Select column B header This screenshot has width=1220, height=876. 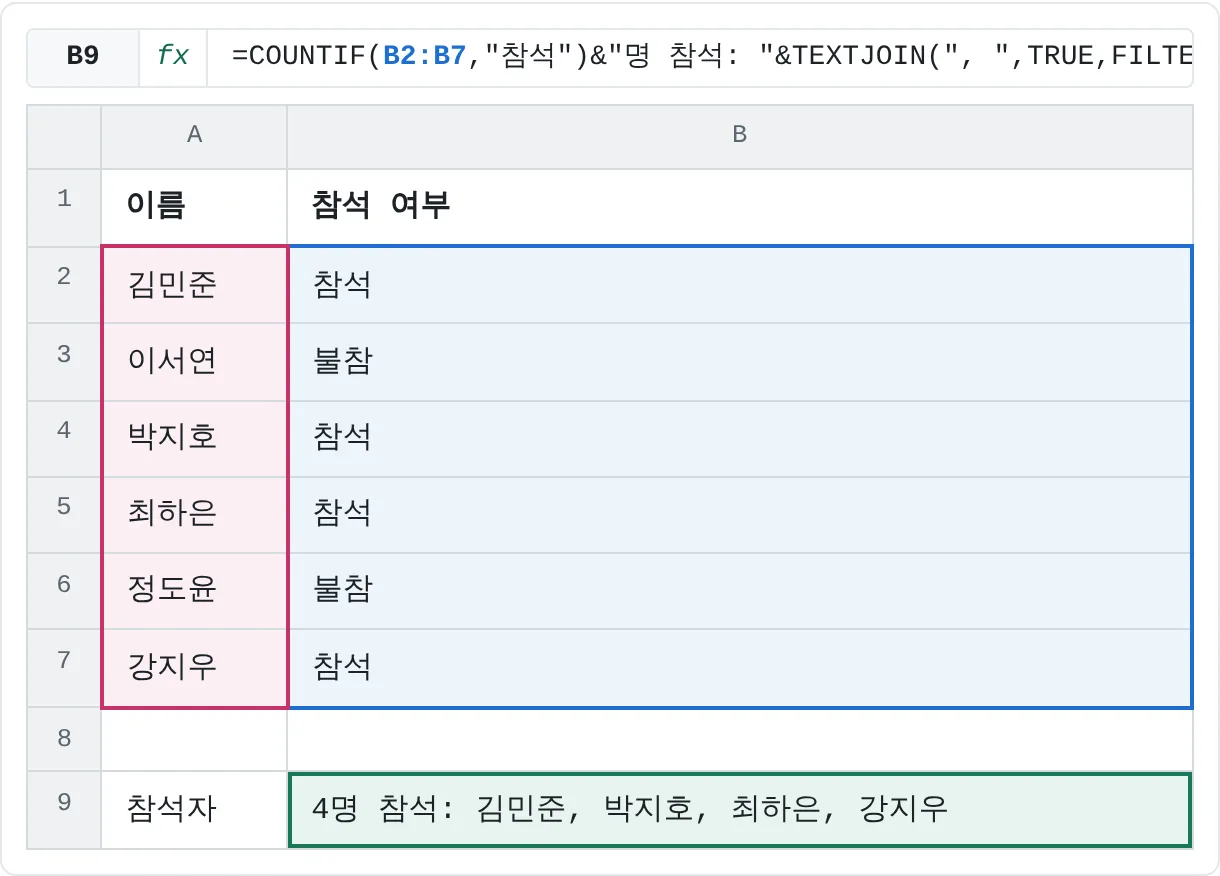pos(740,135)
